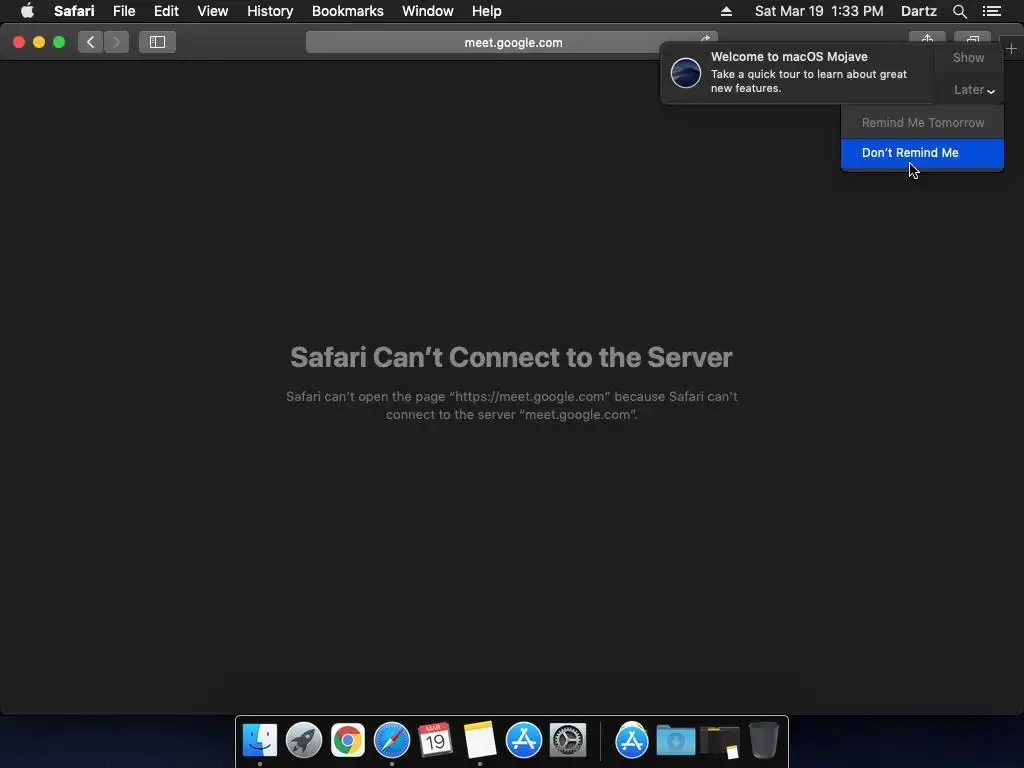This screenshot has width=1024, height=768.
Task: Go forward with the Safari forward arrow
Action: [x=116, y=42]
